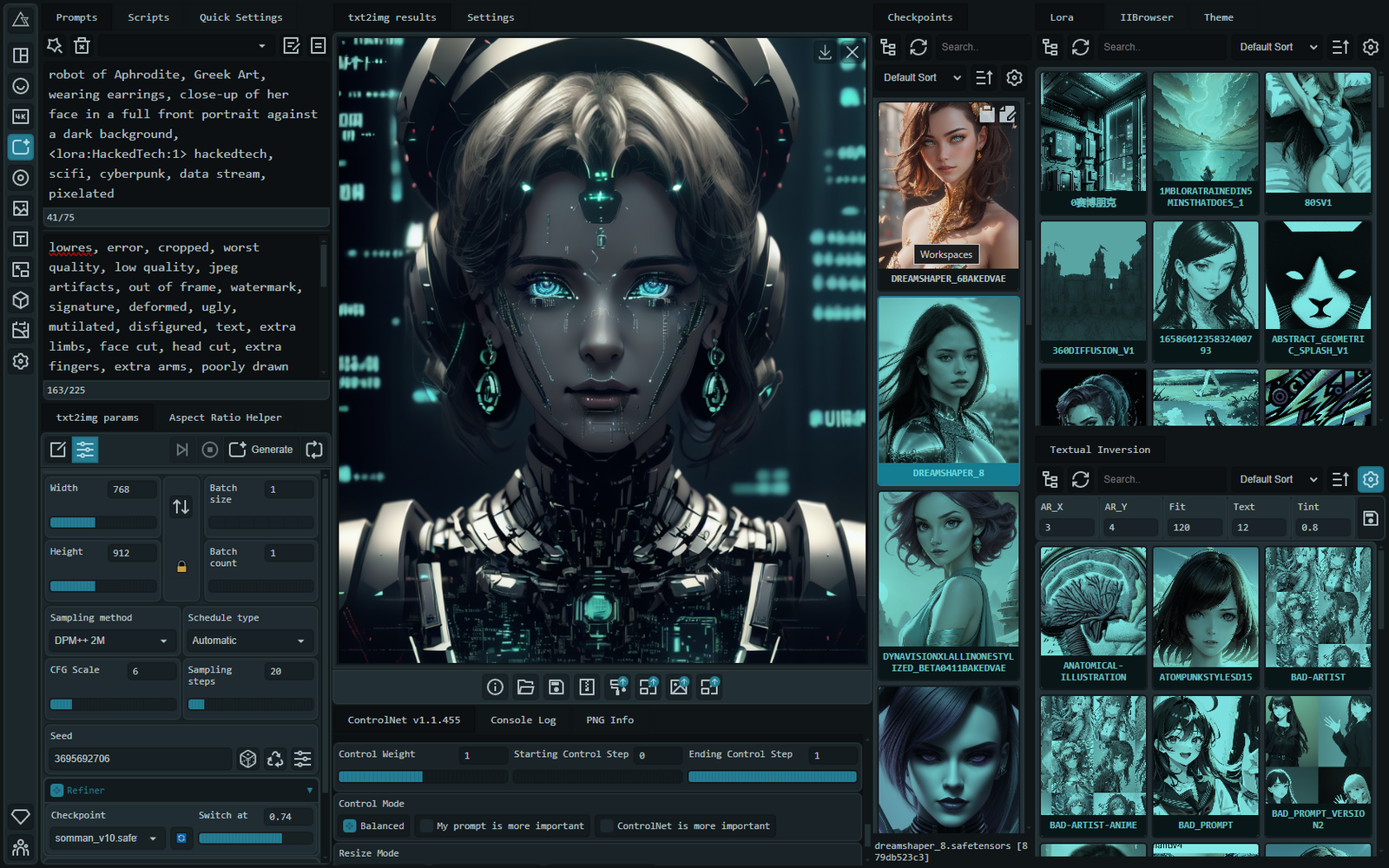Toggle sort direction in Textual Inversion panel
Image resolution: width=1389 pixels, height=868 pixels.
coord(1341,479)
